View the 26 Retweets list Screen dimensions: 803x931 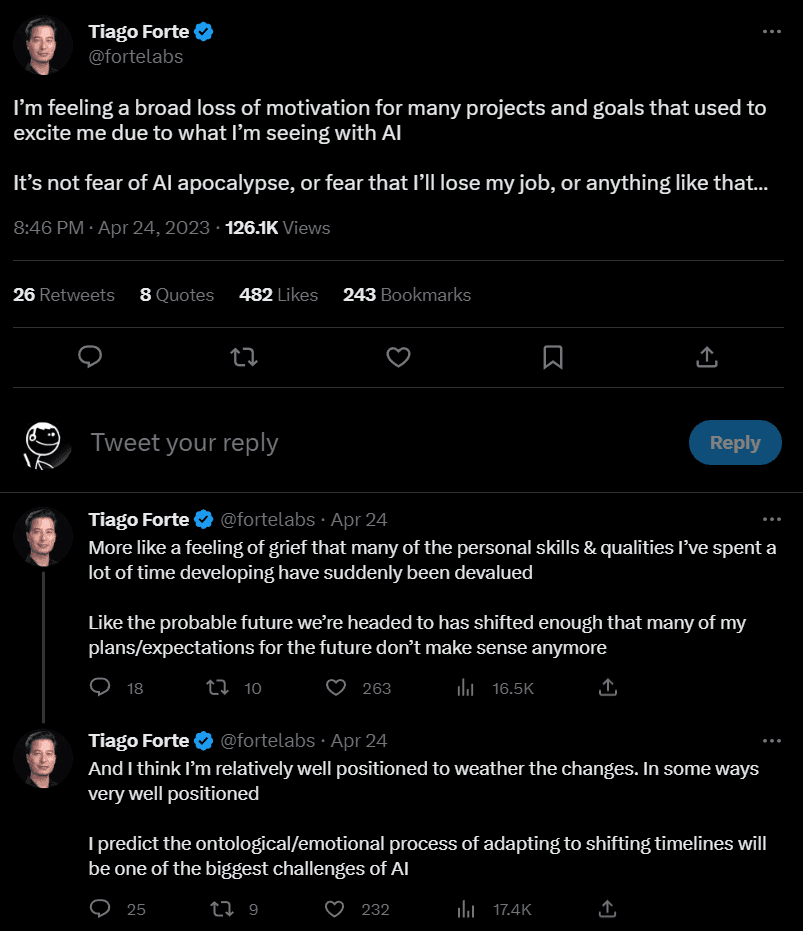64,294
